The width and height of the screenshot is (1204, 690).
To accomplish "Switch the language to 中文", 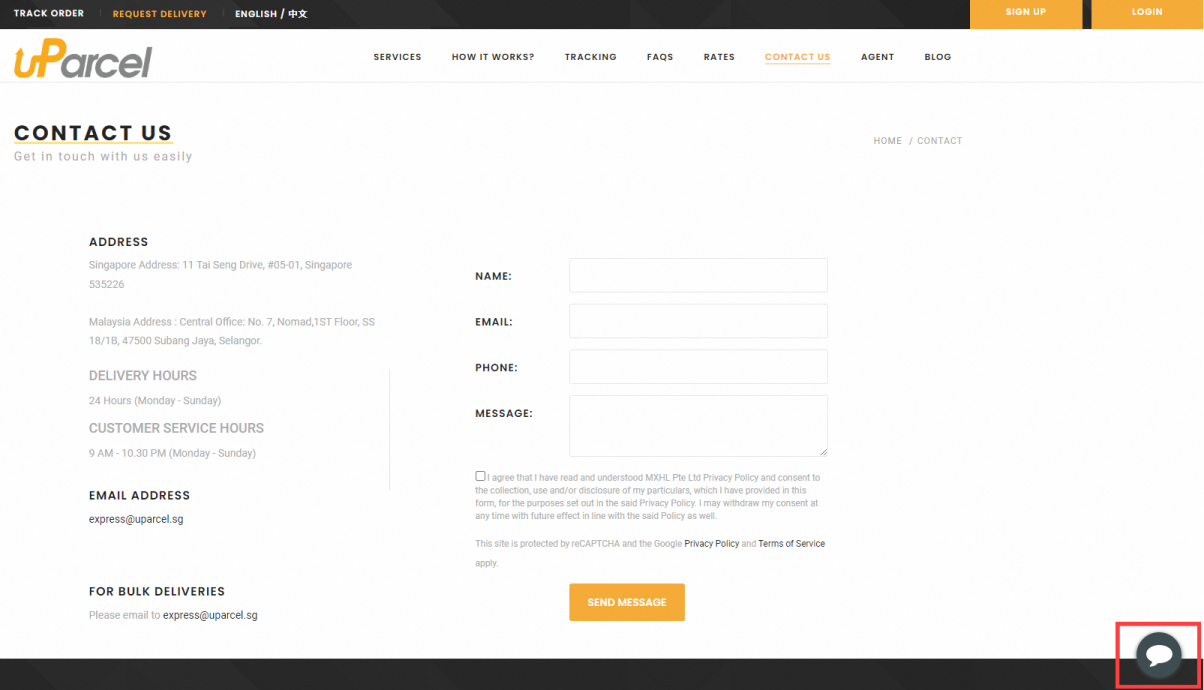I will 298,14.
